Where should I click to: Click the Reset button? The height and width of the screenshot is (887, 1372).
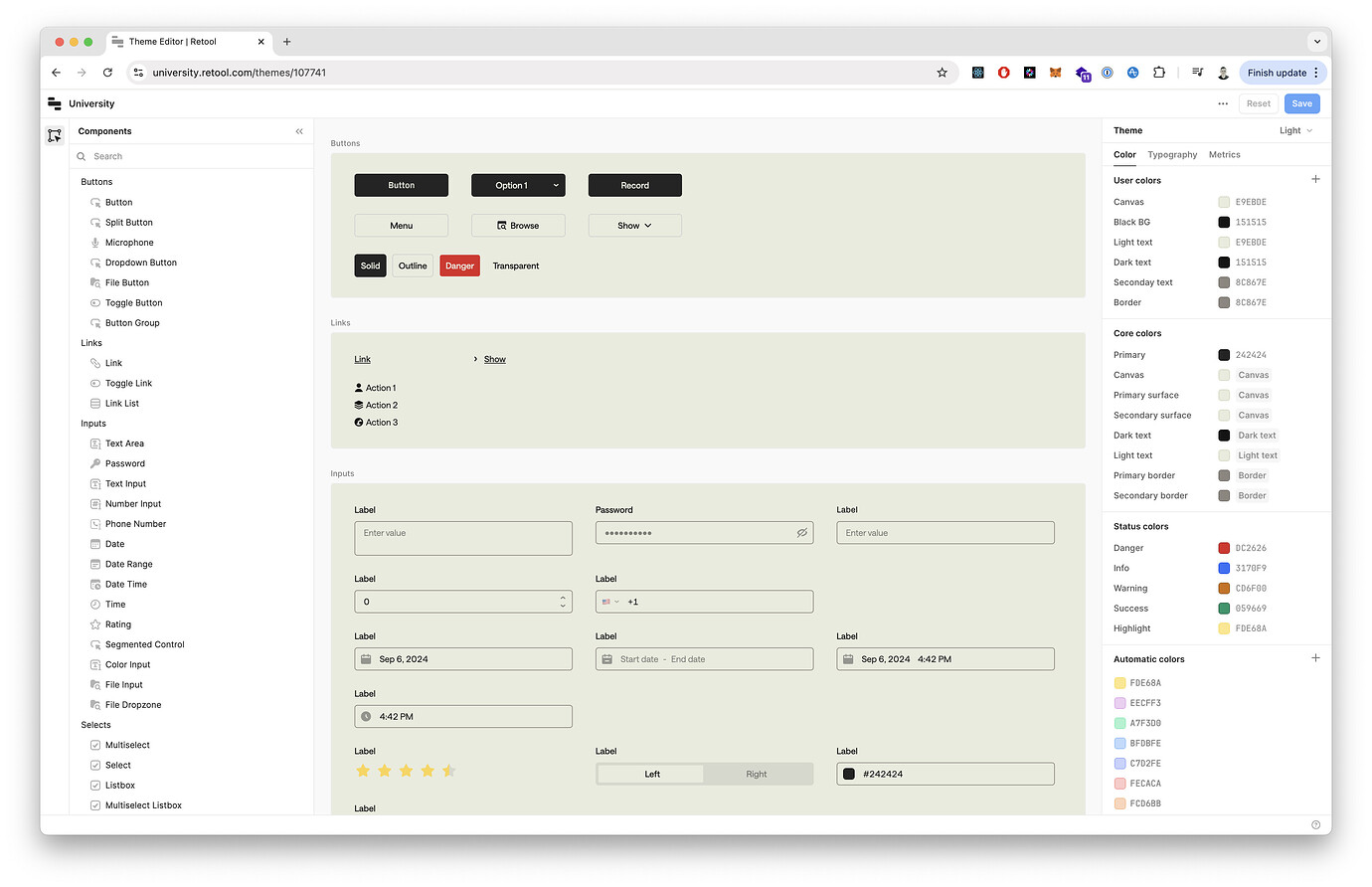tap(1258, 103)
